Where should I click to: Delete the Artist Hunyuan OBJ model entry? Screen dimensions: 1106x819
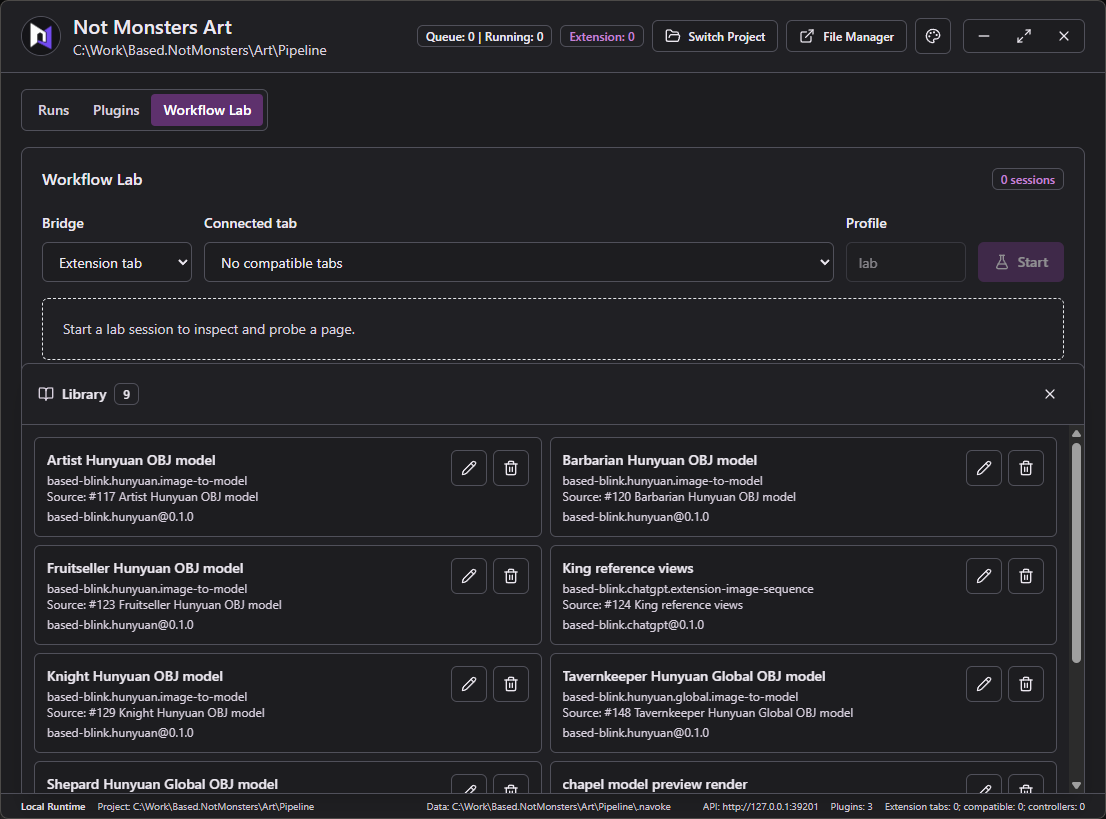point(511,468)
